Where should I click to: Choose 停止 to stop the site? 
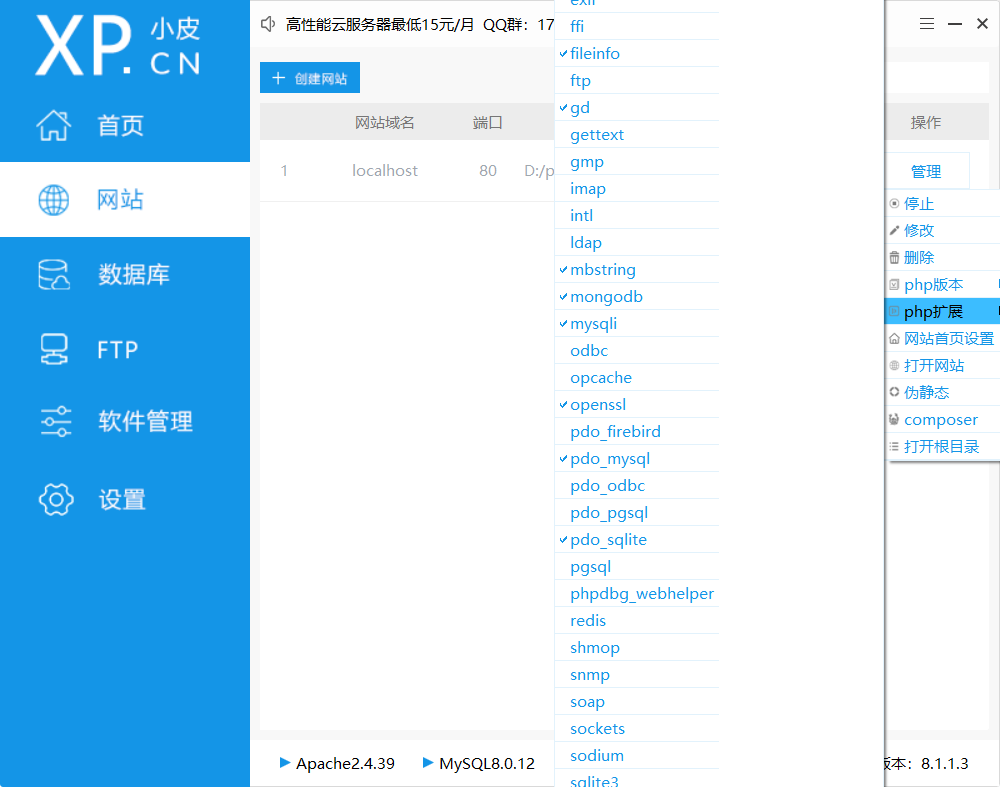click(943, 203)
